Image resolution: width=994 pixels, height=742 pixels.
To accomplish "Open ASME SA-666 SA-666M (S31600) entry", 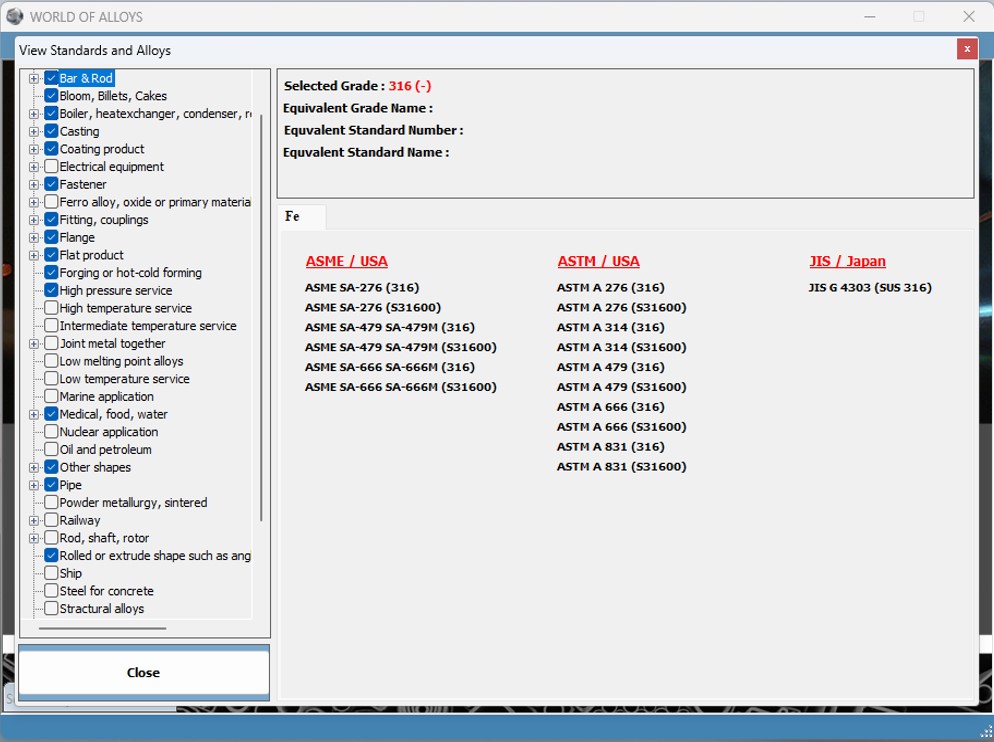I will click(x=401, y=387).
